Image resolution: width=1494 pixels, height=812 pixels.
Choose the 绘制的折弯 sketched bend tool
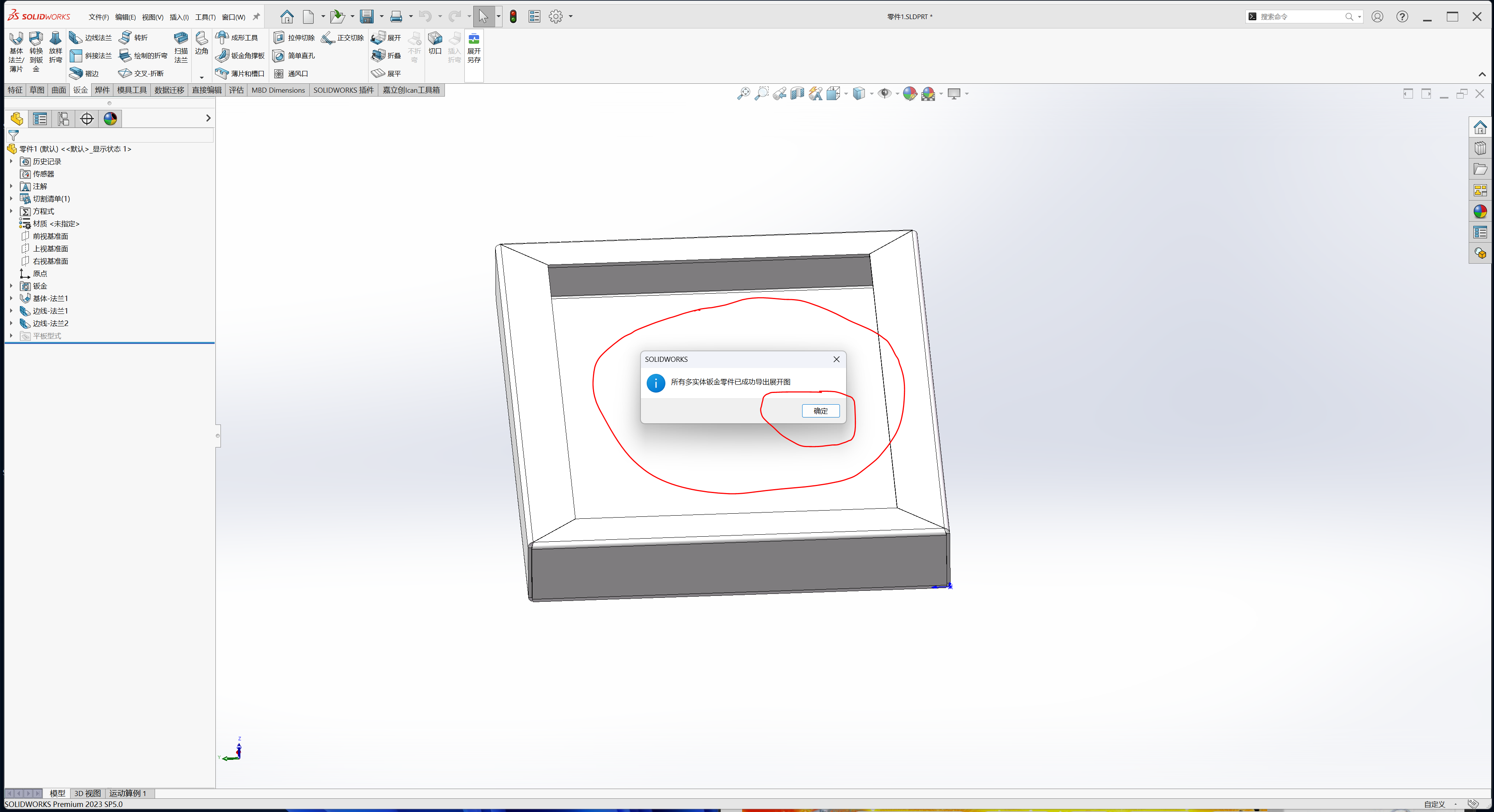[x=143, y=56]
